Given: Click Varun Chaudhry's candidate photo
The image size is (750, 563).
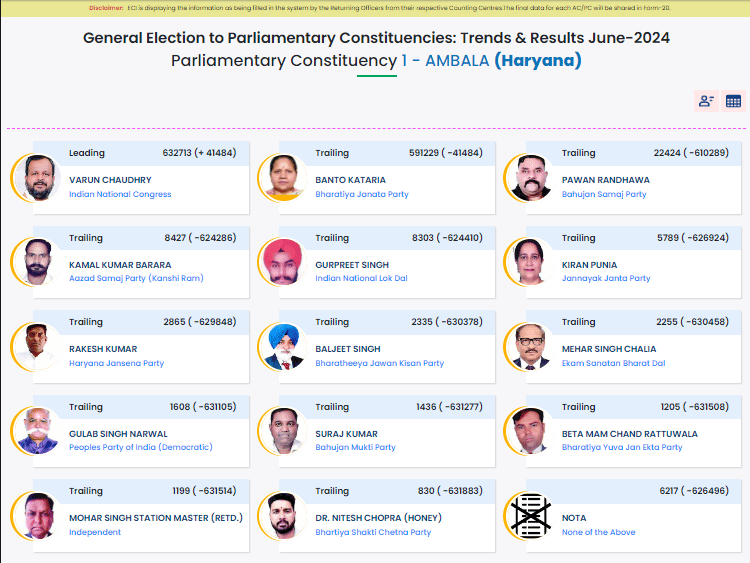Looking at the screenshot, I should (38, 177).
